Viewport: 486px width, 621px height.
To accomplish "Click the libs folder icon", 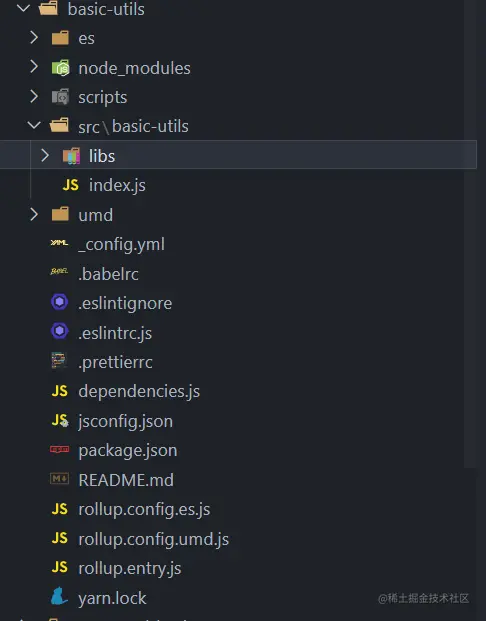I will 71,156.
